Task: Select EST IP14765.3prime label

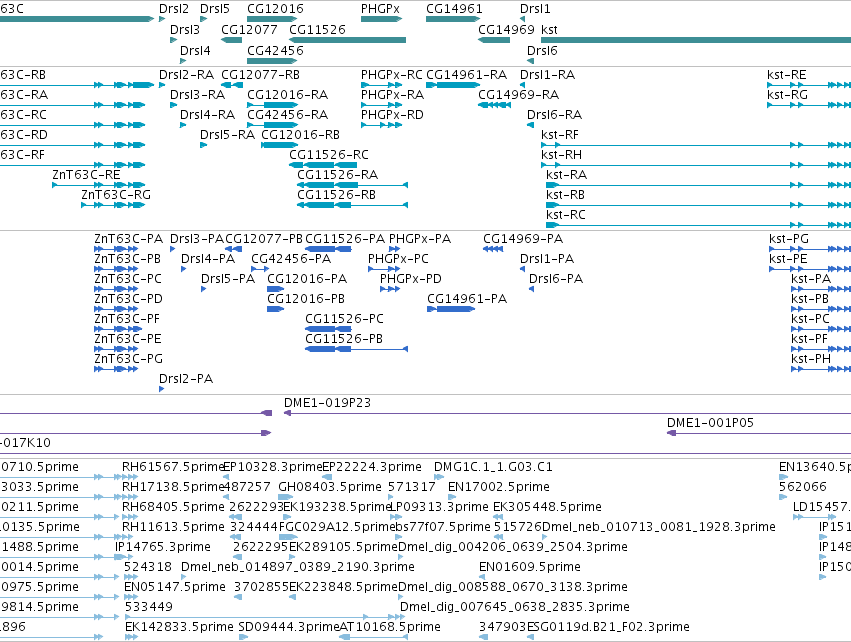Action: (x=163, y=546)
